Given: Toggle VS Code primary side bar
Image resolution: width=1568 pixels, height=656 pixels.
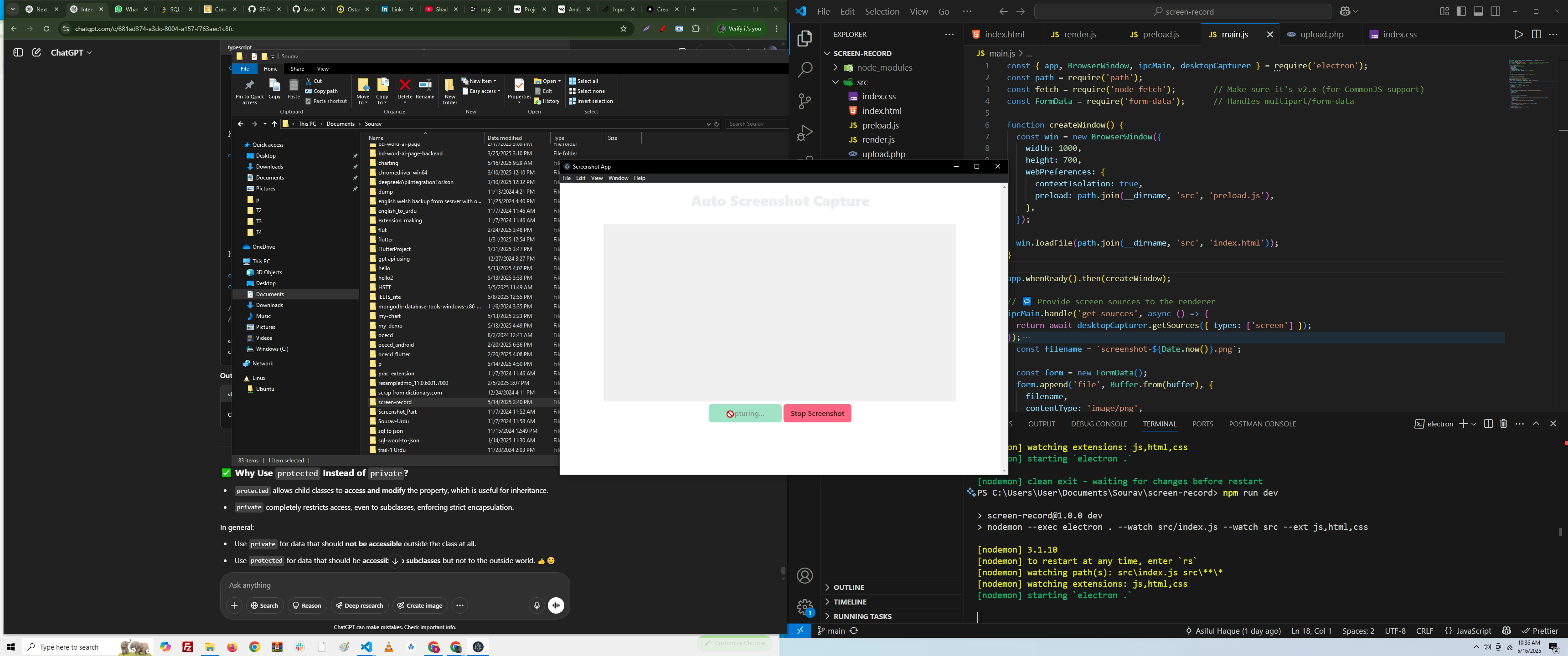Looking at the screenshot, I should click(x=1461, y=11).
